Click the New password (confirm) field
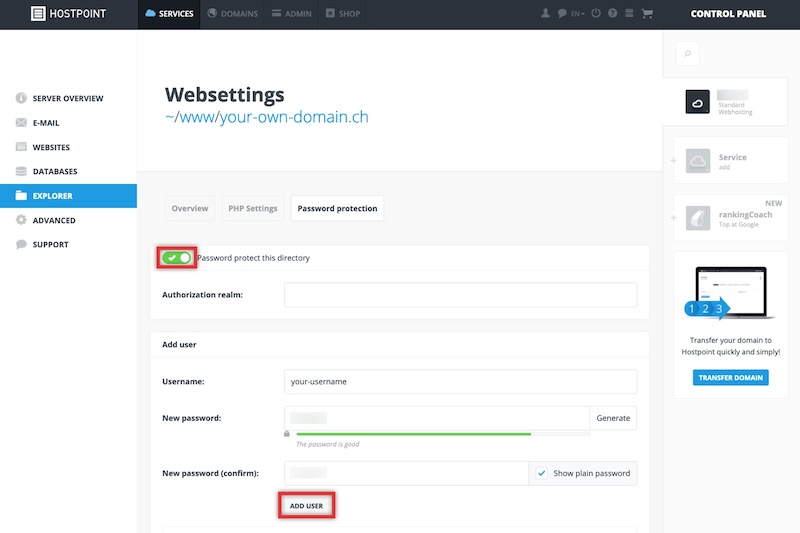This screenshot has height=533, width=800. click(406, 473)
